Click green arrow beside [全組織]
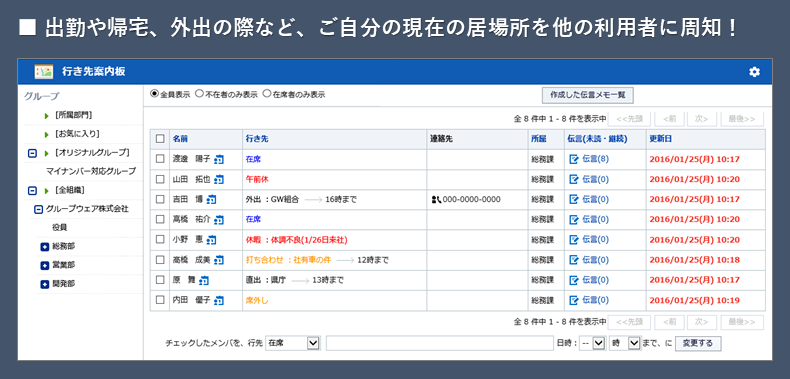 click(x=47, y=191)
